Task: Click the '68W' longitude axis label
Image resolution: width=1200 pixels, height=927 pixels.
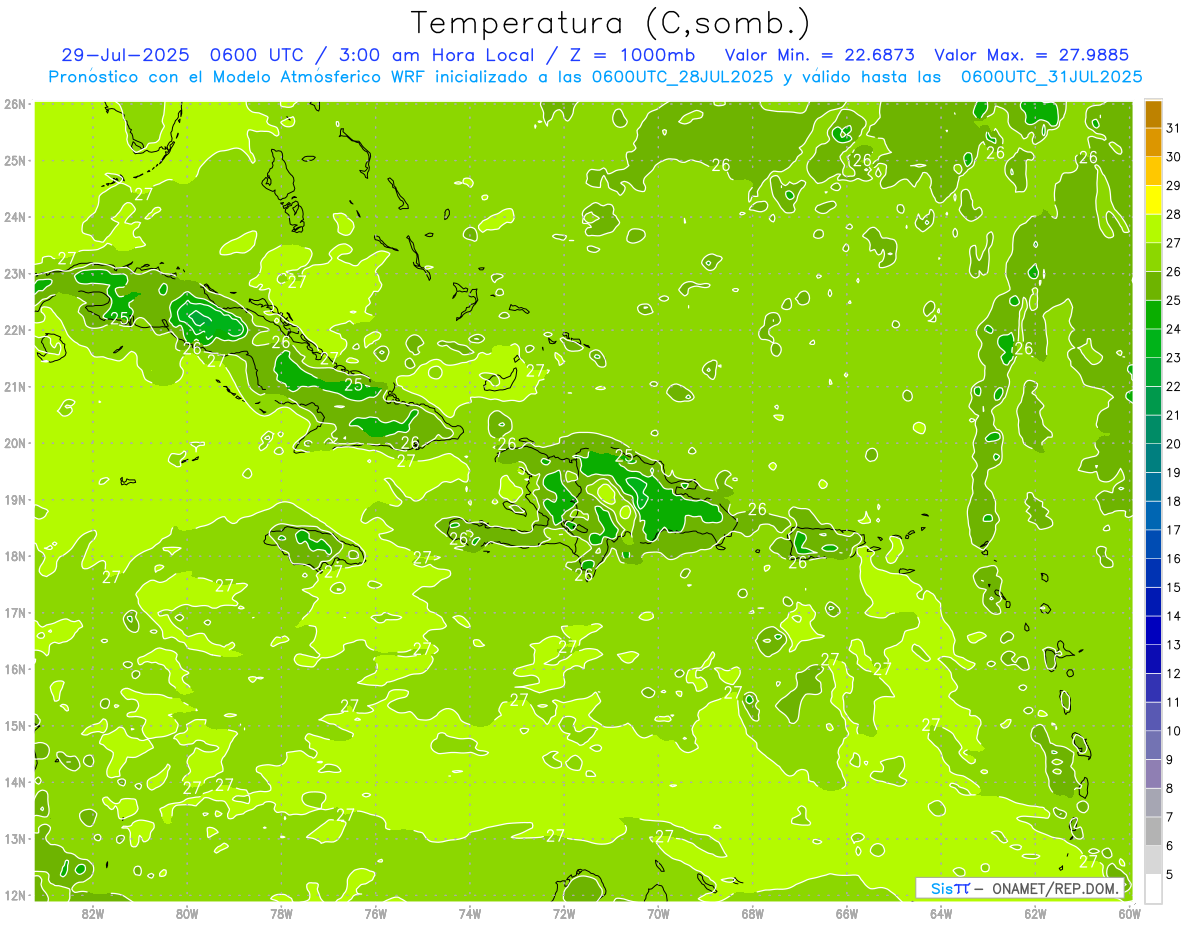Action: 753,913
